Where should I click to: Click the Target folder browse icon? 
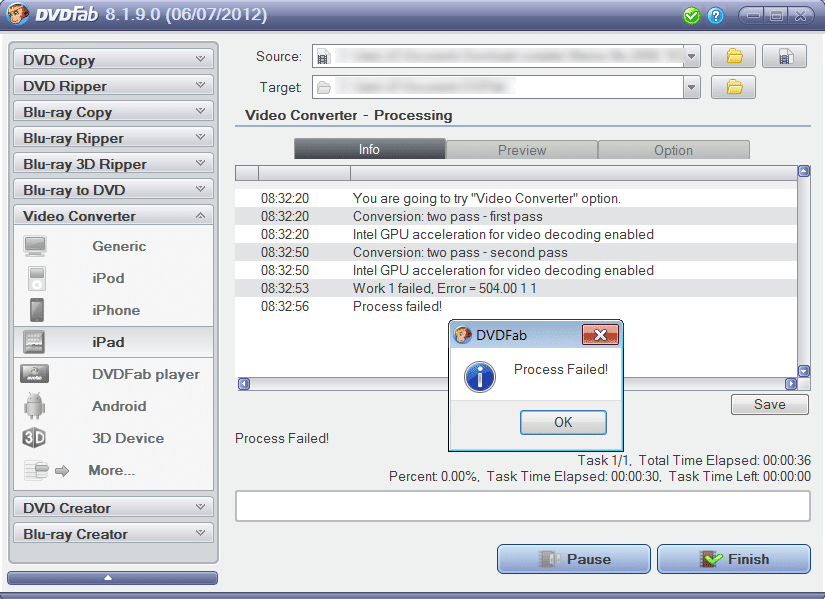[734, 88]
